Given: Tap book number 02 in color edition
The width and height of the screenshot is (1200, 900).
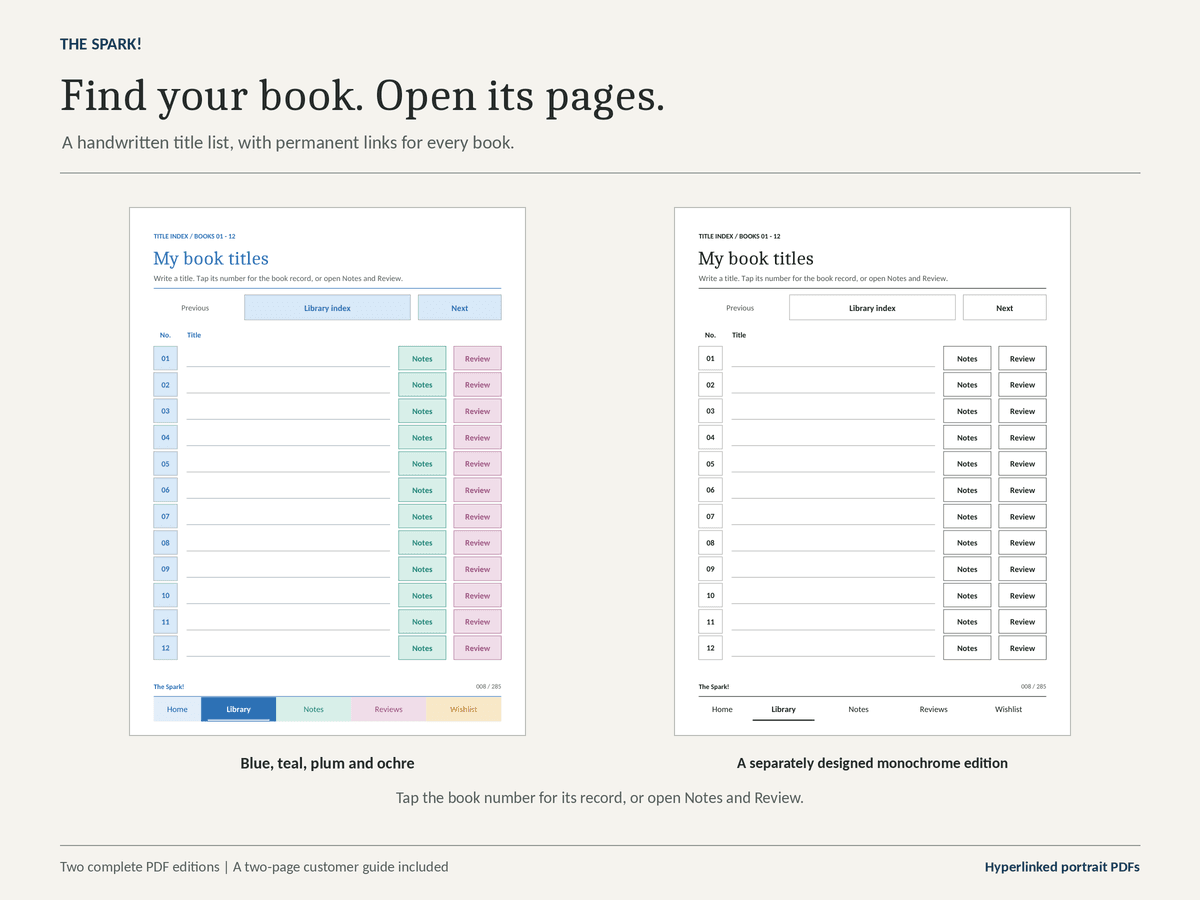Looking at the screenshot, I should tap(165, 384).
